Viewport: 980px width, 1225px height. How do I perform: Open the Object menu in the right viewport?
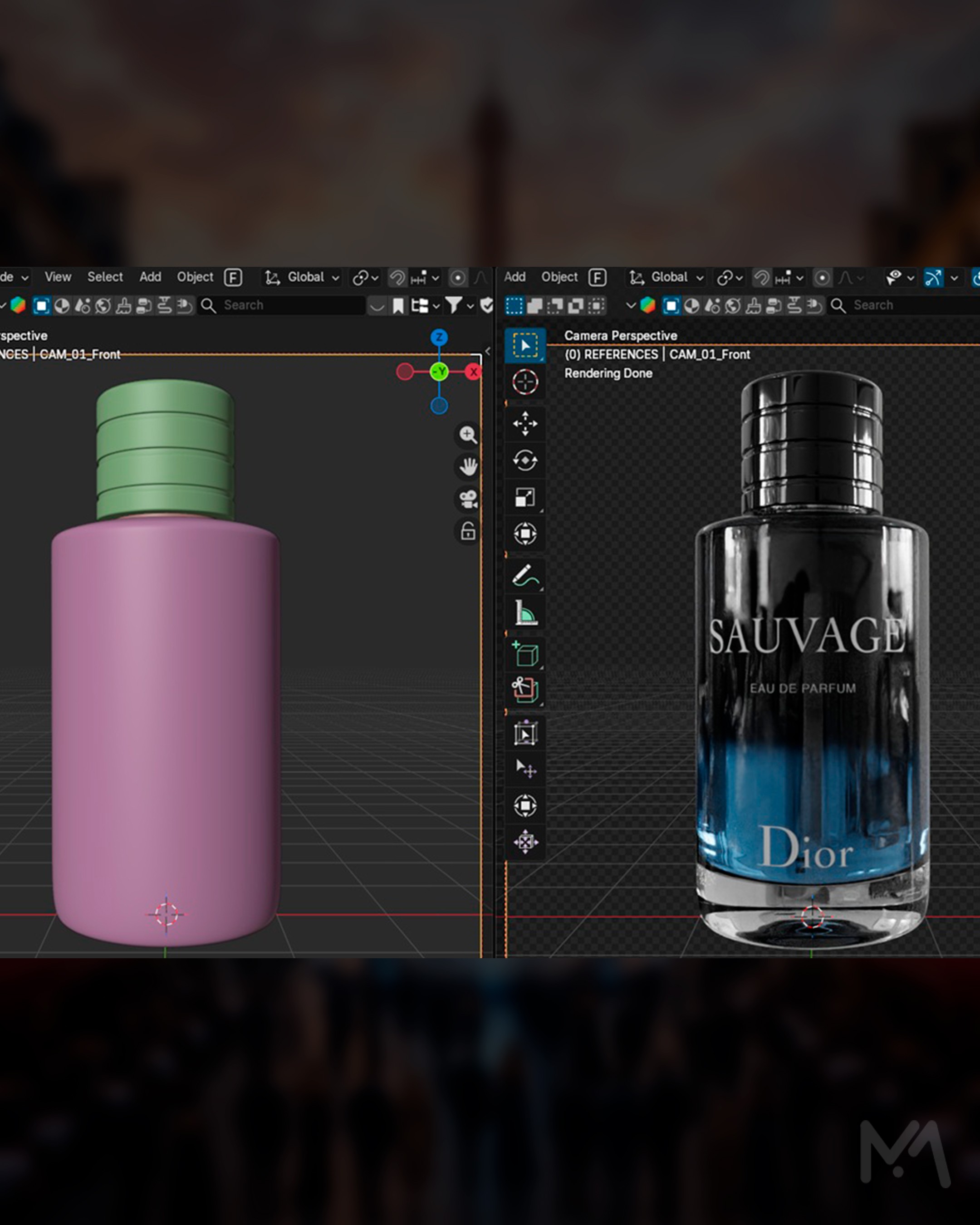[559, 277]
